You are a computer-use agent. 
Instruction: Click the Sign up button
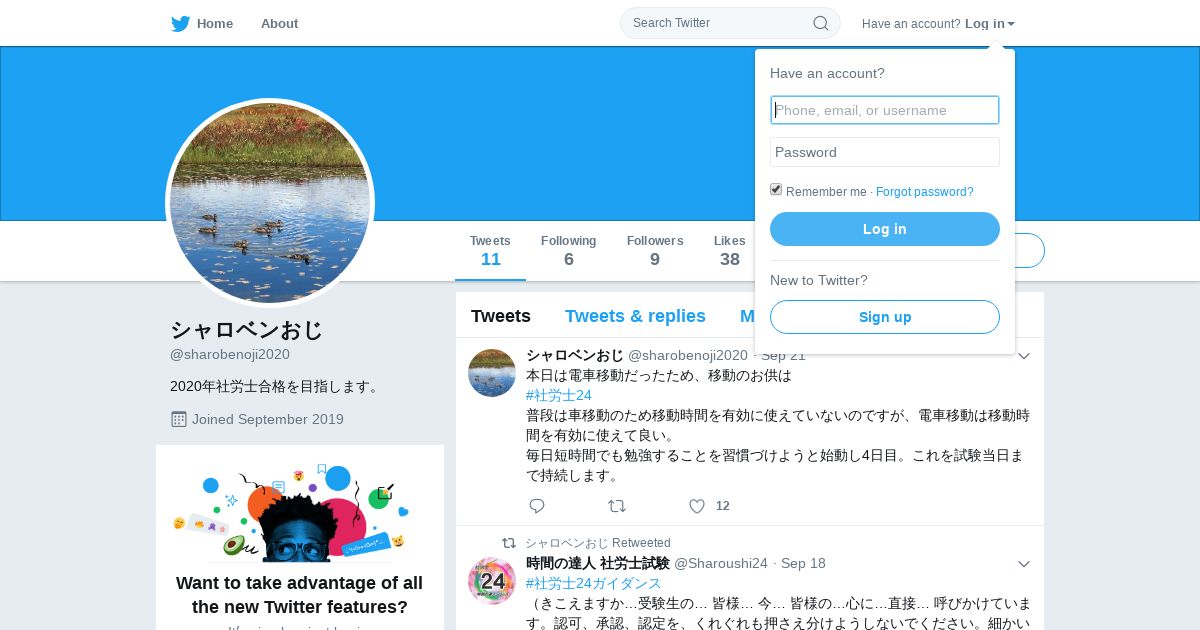coord(885,317)
